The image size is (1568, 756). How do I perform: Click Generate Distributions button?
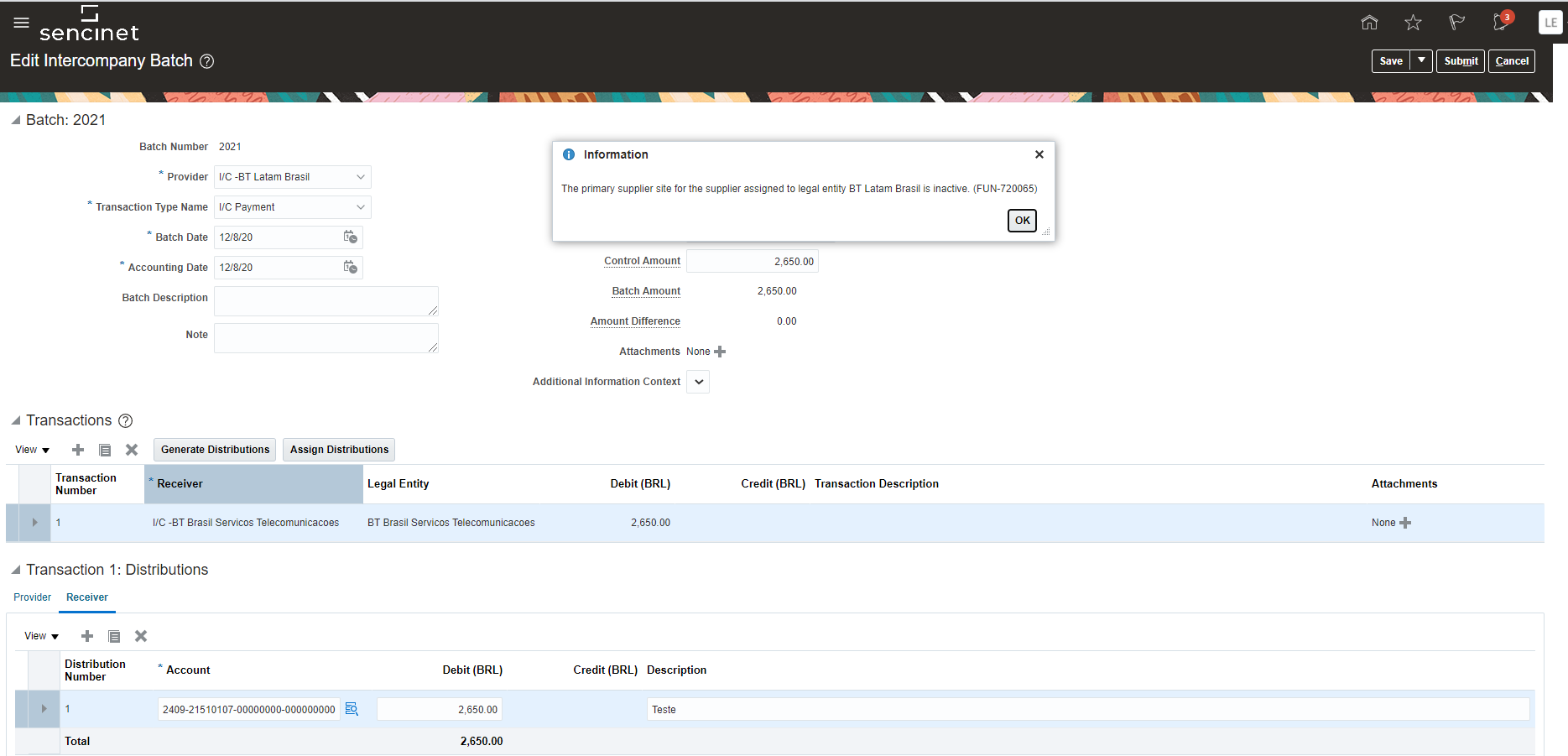pos(215,450)
